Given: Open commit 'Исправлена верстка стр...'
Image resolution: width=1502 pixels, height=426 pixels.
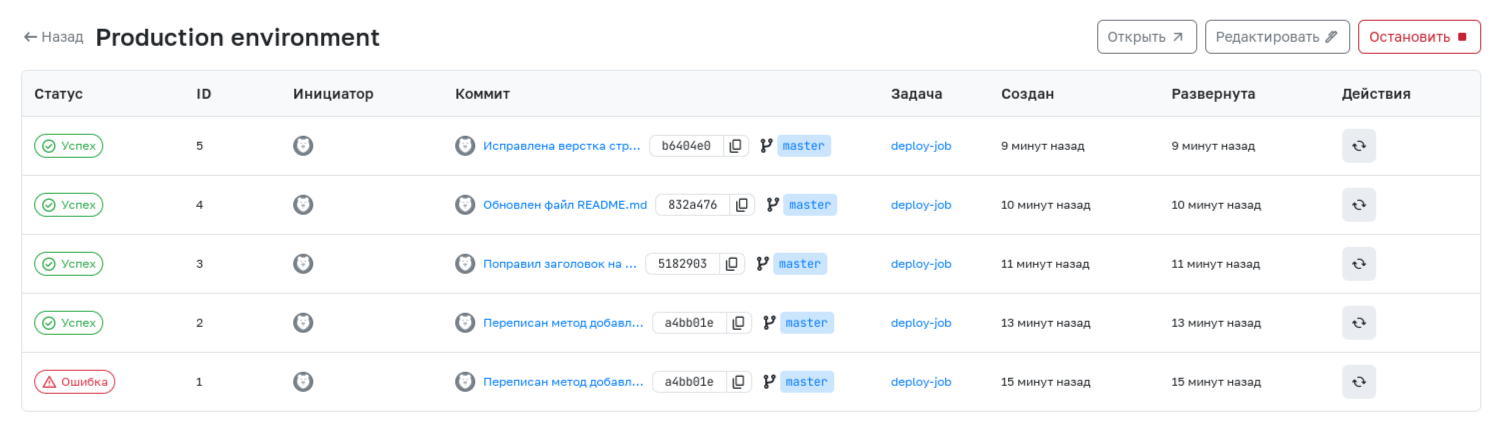Looking at the screenshot, I should pos(562,146).
